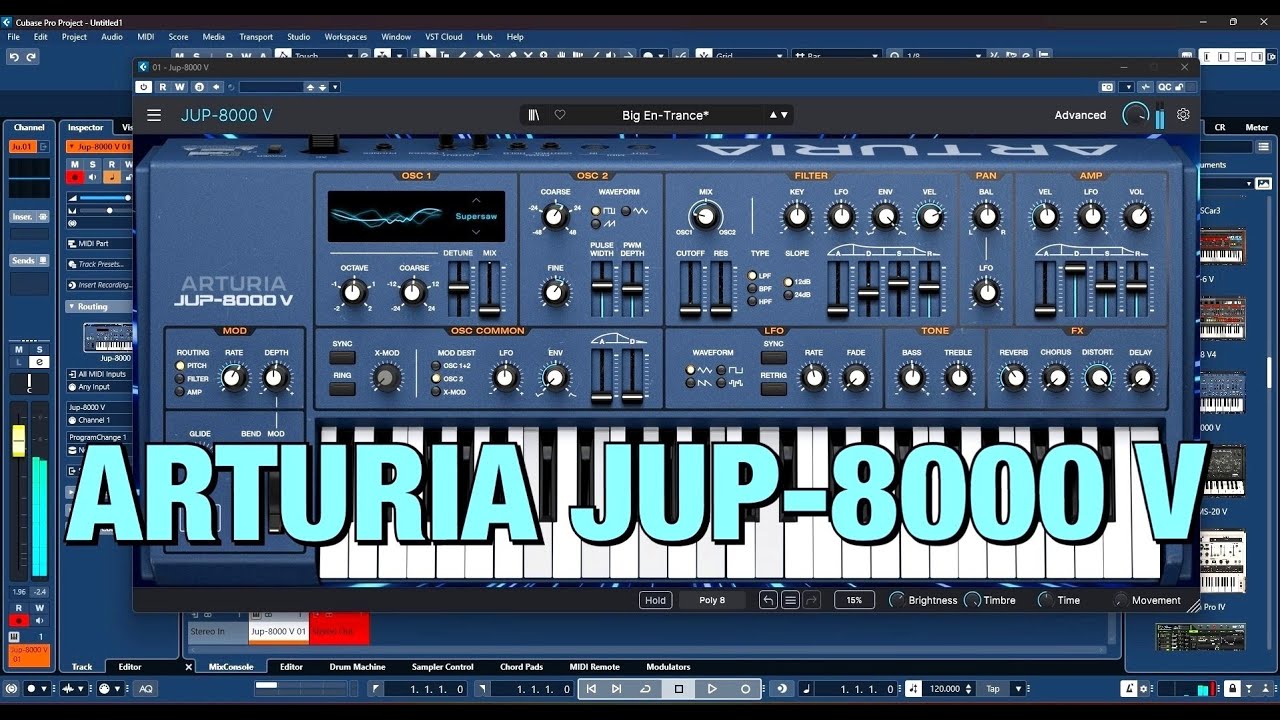The height and width of the screenshot is (720, 1280).
Task: Click the tempo 120.000 field
Action: [x=945, y=689]
